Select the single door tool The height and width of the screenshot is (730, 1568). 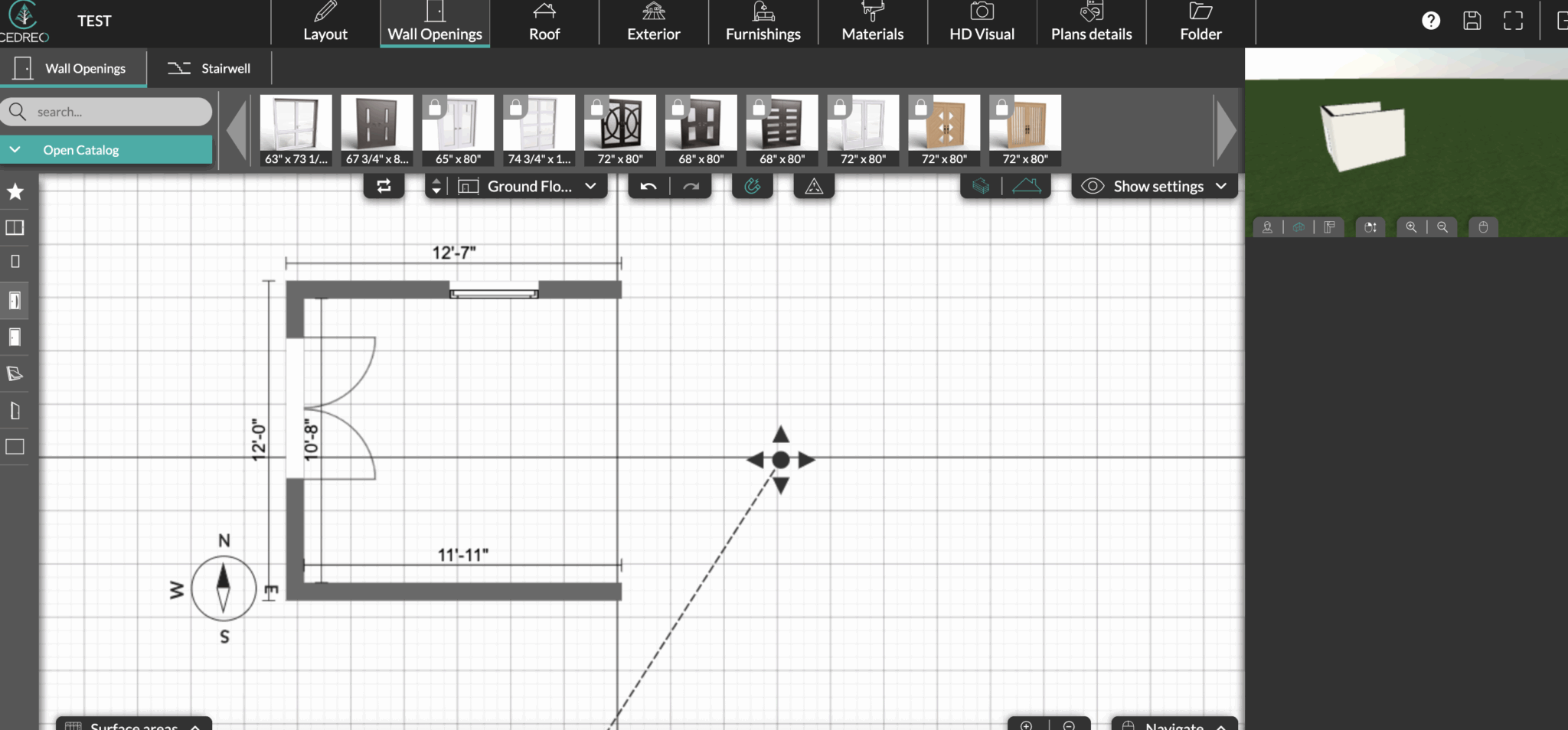tap(15, 300)
